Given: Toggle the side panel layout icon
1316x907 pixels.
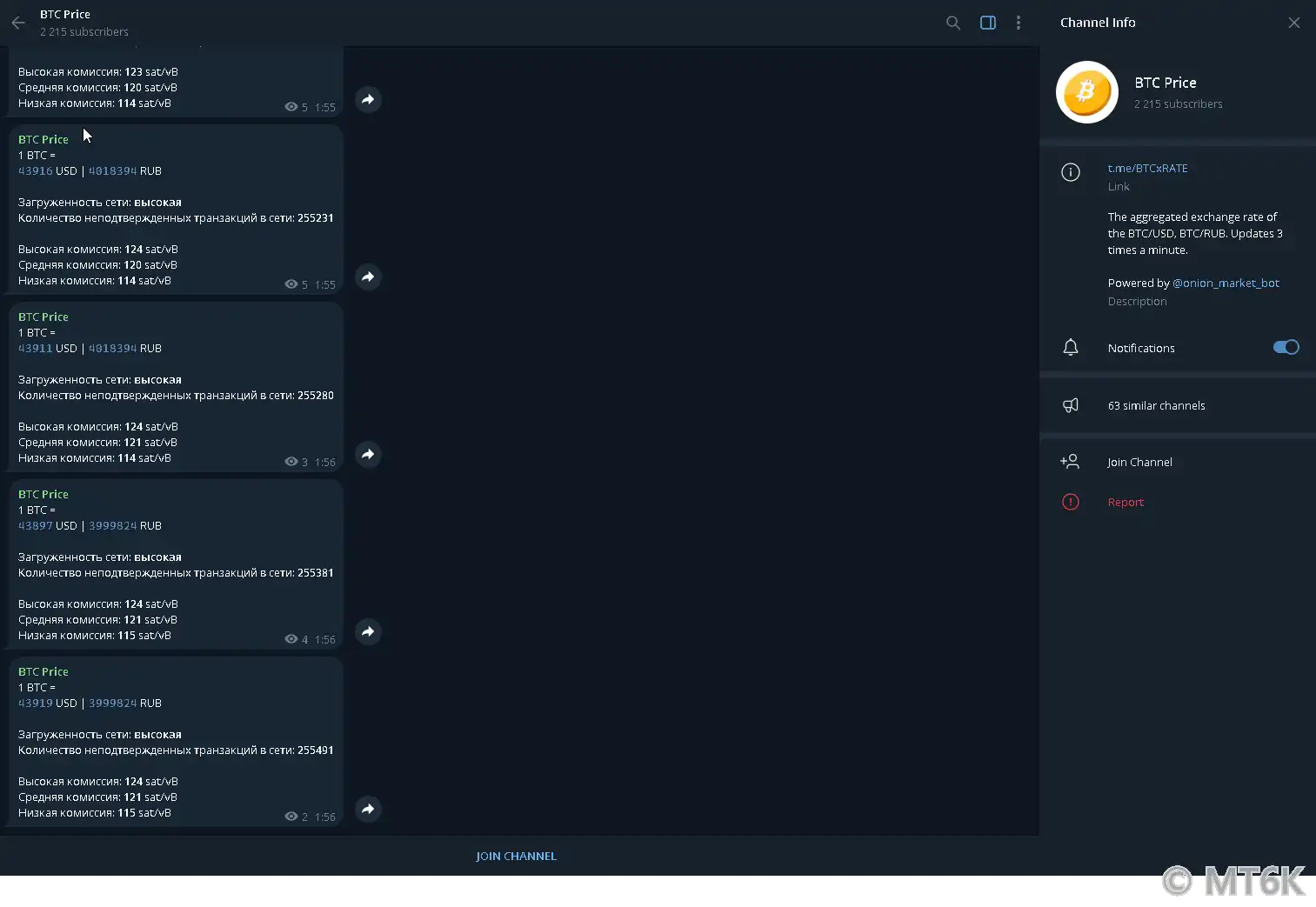Looking at the screenshot, I should coord(988,23).
